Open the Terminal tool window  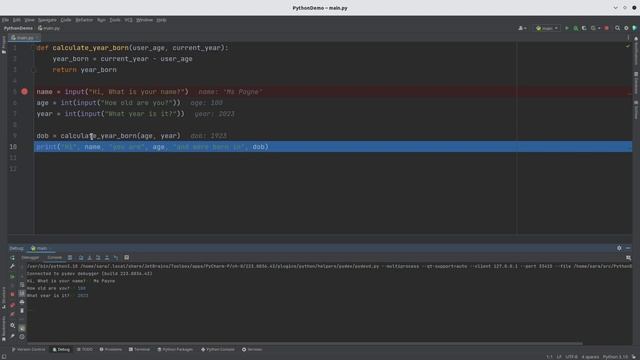139,349
